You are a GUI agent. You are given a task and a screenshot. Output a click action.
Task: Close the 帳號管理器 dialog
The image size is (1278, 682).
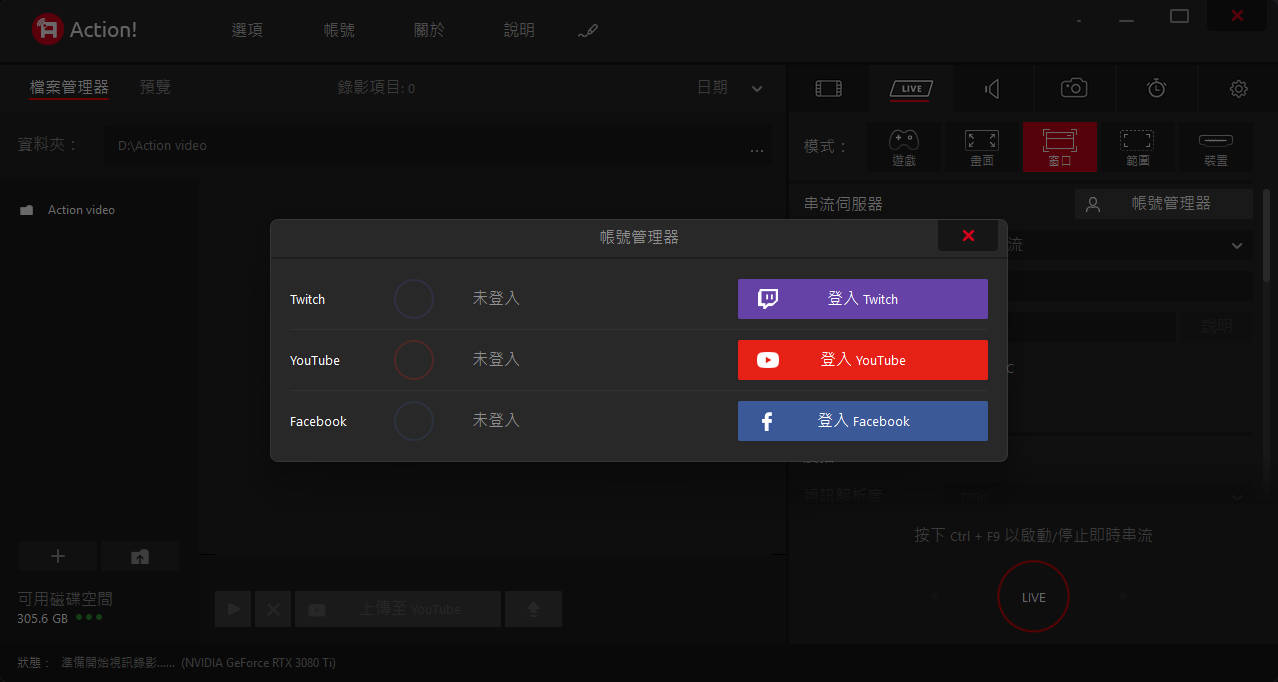967,236
